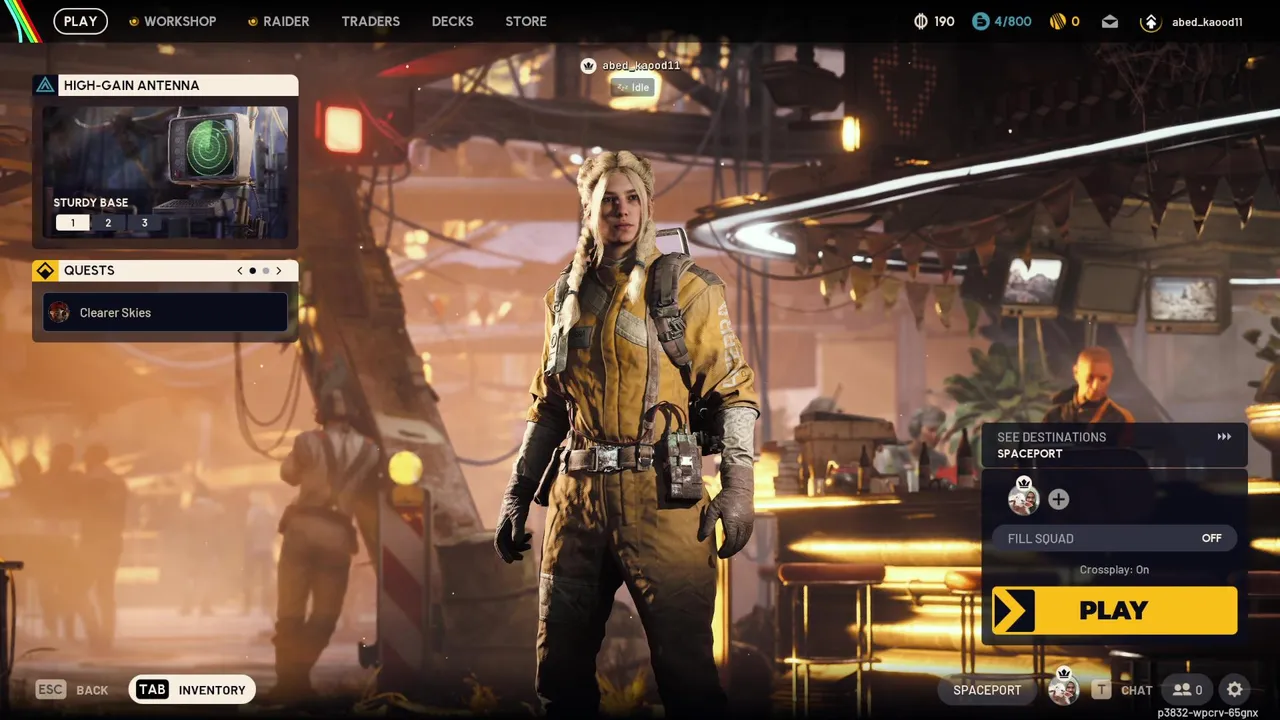Check the coin currency balance 190
This screenshot has height=720, width=1280.
click(934, 21)
